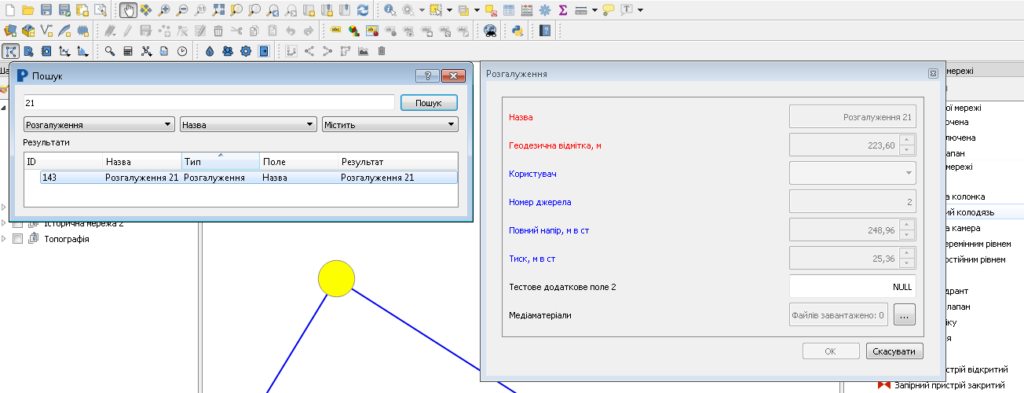Select the Zoom Out magnifier tool
Viewport: 1024px width, 393px height.
click(182, 10)
